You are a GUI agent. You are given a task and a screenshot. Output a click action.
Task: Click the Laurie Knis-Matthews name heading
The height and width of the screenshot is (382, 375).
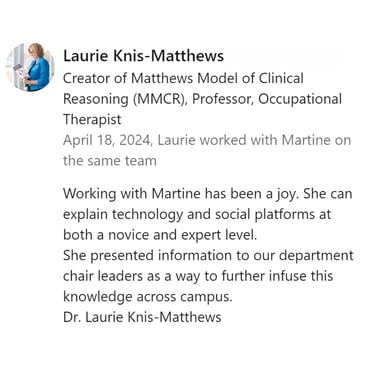tap(143, 56)
